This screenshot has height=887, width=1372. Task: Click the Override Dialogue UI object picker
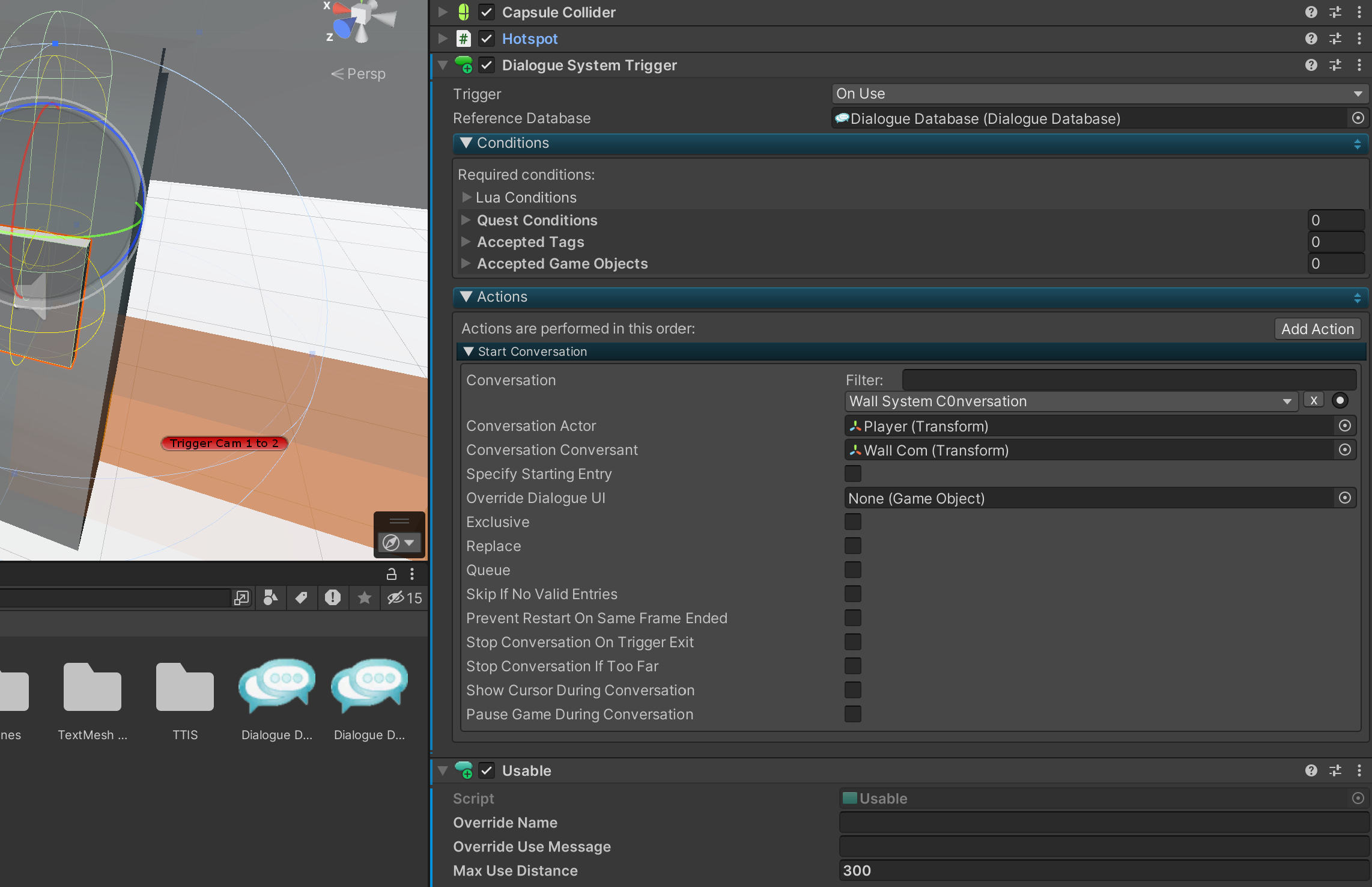click(x=1345, y=498)
